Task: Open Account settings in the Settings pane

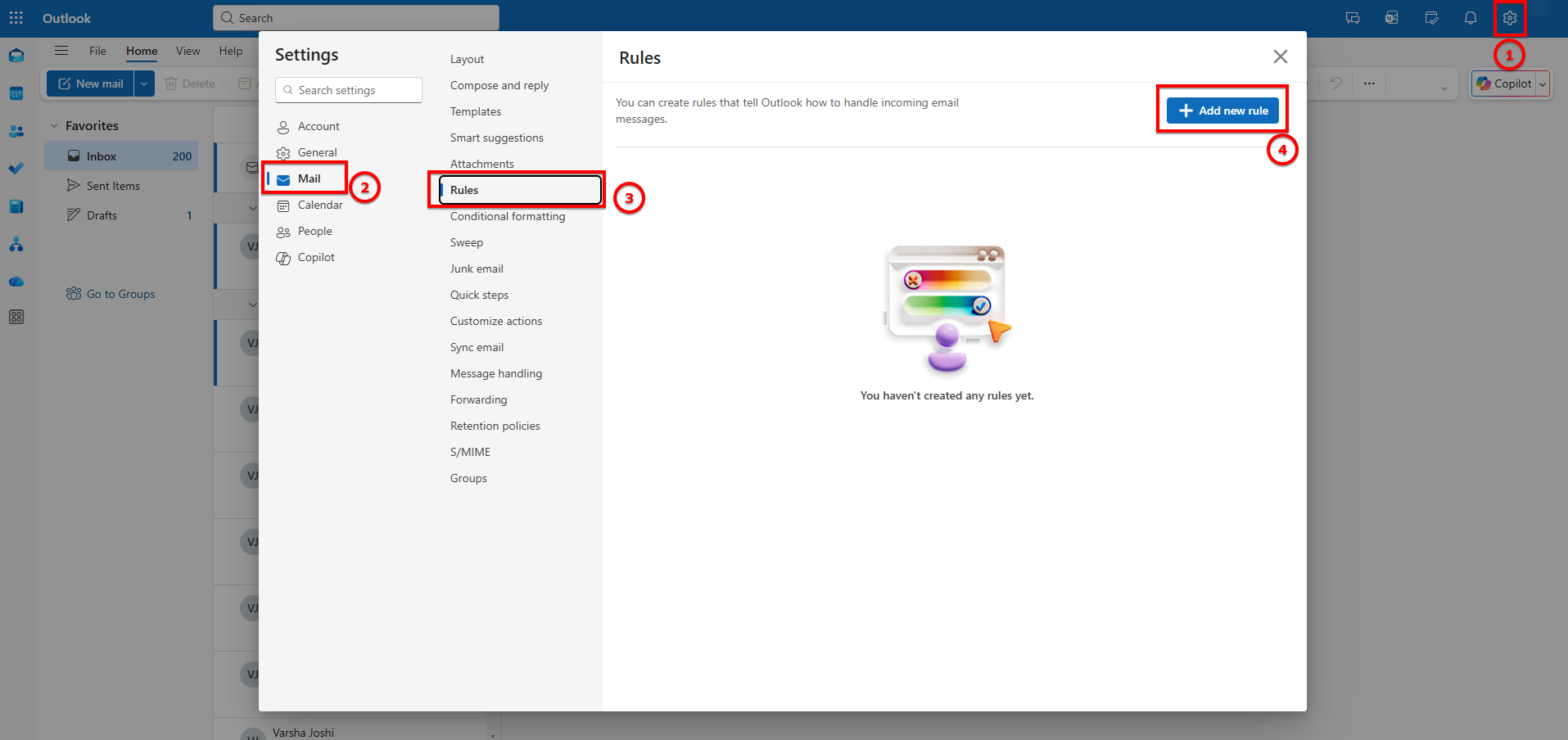Action: click(319, 126)
